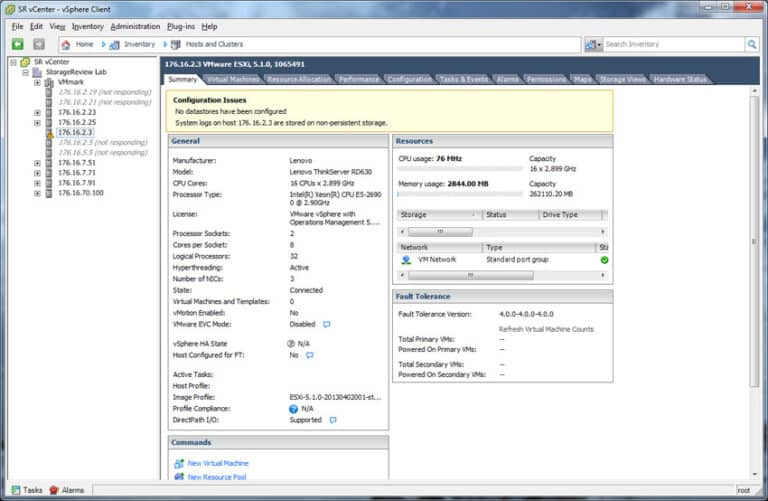The image size is (768, 501).
Task: Collapse the SR vCenter tree node
Action: (14, 62)
